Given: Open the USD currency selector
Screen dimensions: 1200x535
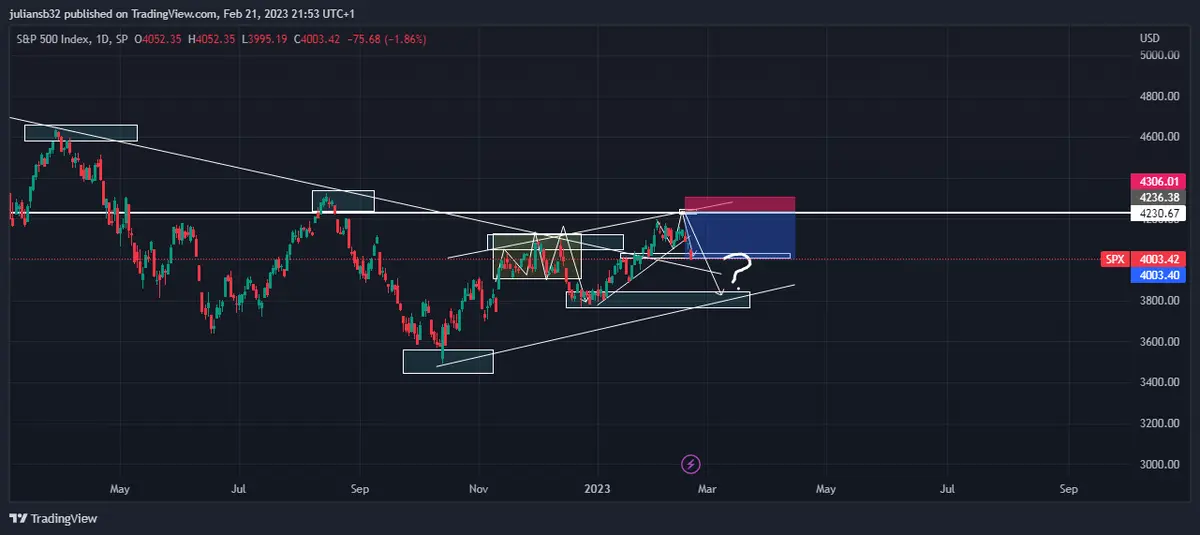Looking at the screenshot, I should pyautogui.click(x=1149, y=38).
